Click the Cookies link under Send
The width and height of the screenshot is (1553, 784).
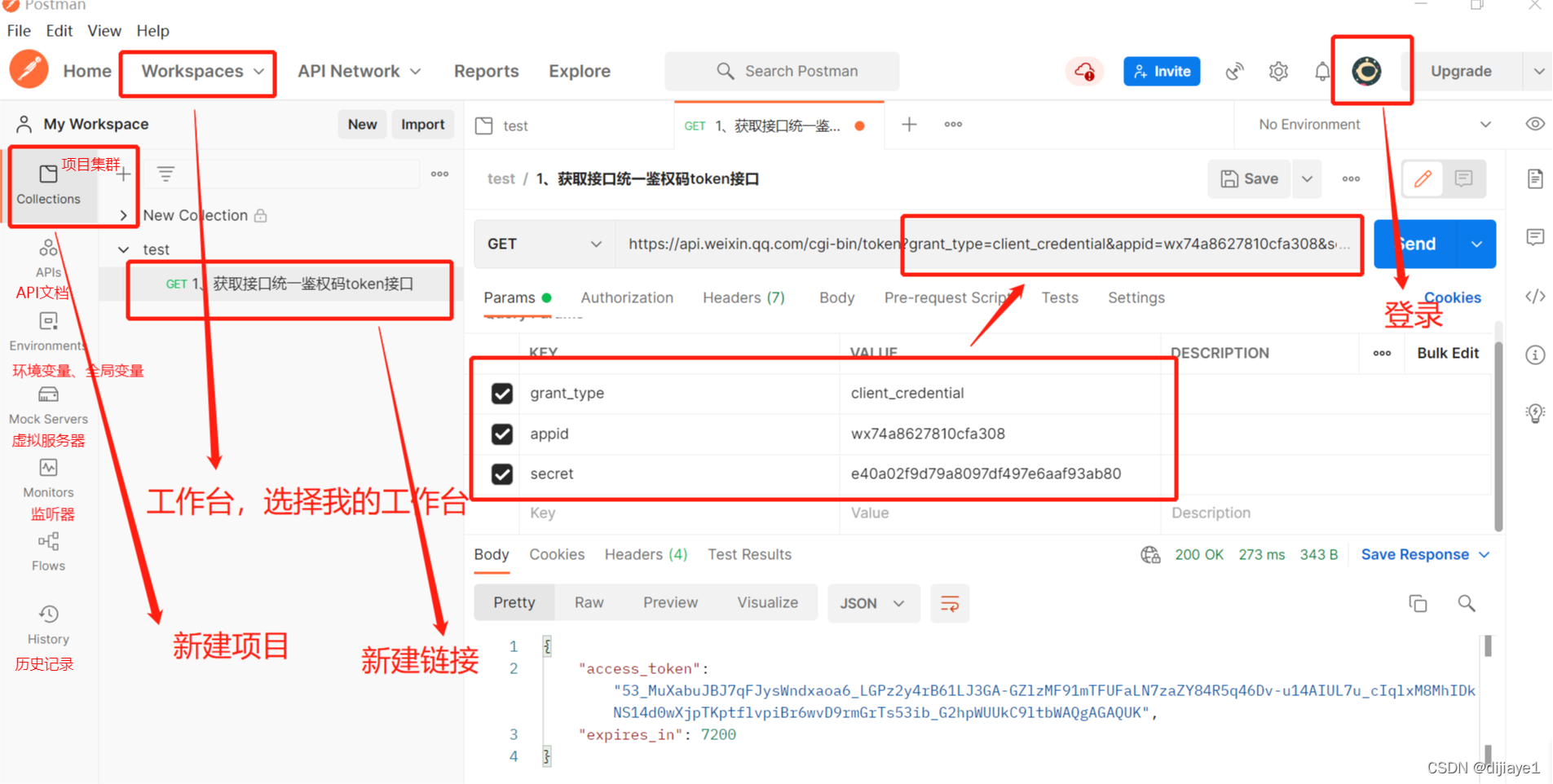pyautogui.click(x=1453, y=298)
